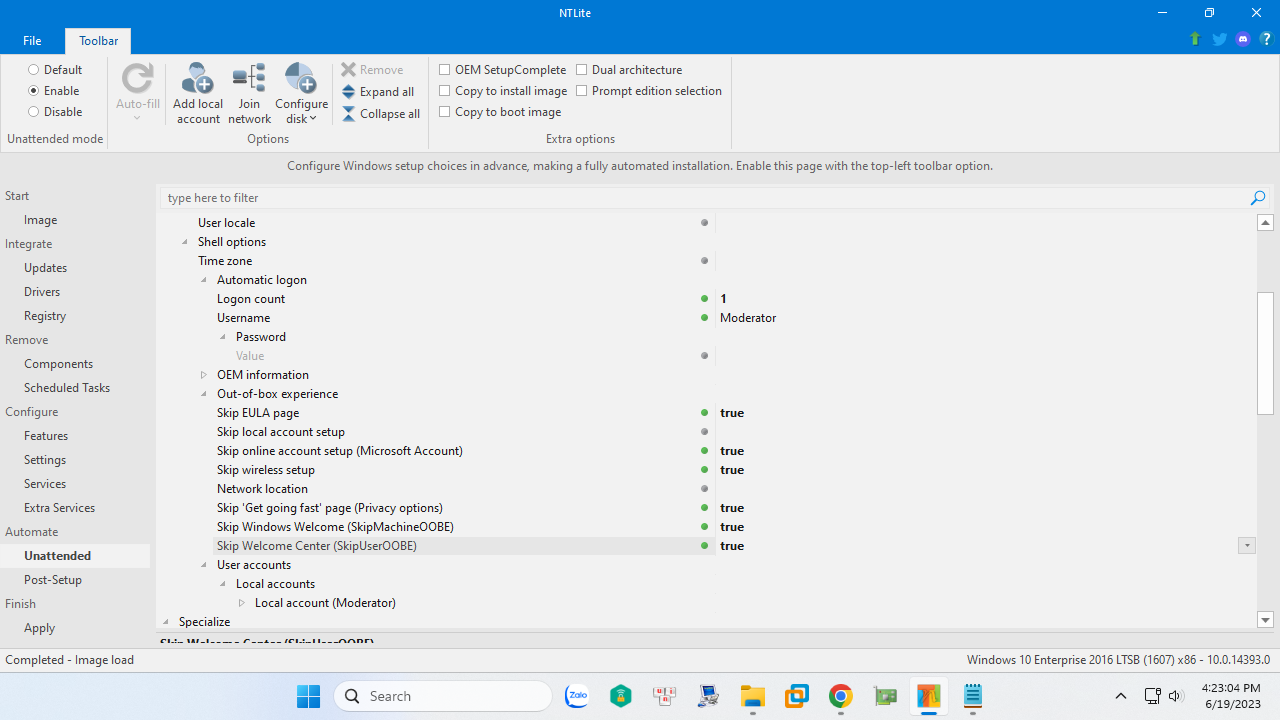Collapse the Local accounts node
Screen dimensions: 1280x720
tap(223, 584)
